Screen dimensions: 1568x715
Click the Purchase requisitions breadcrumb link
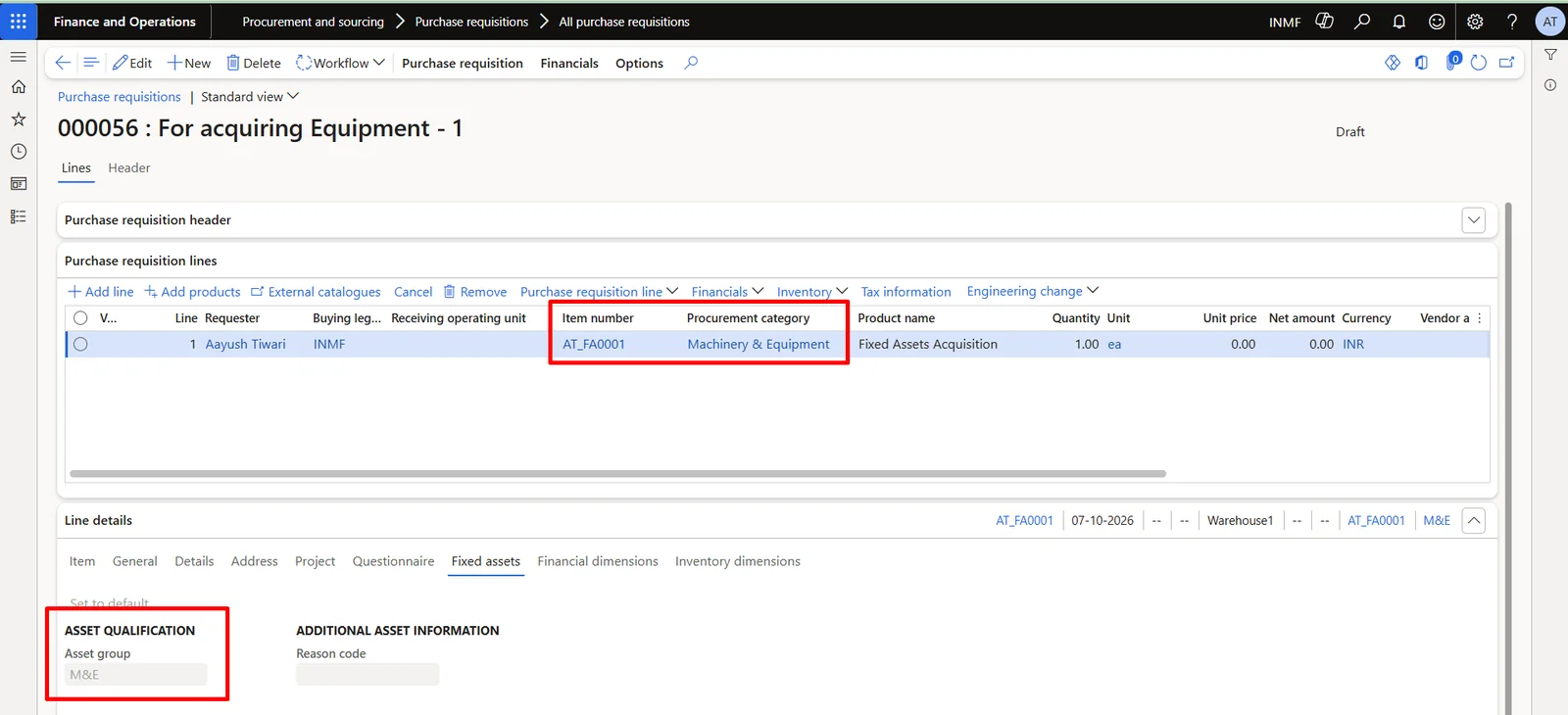pyautogui.click(x=120, y=97)
